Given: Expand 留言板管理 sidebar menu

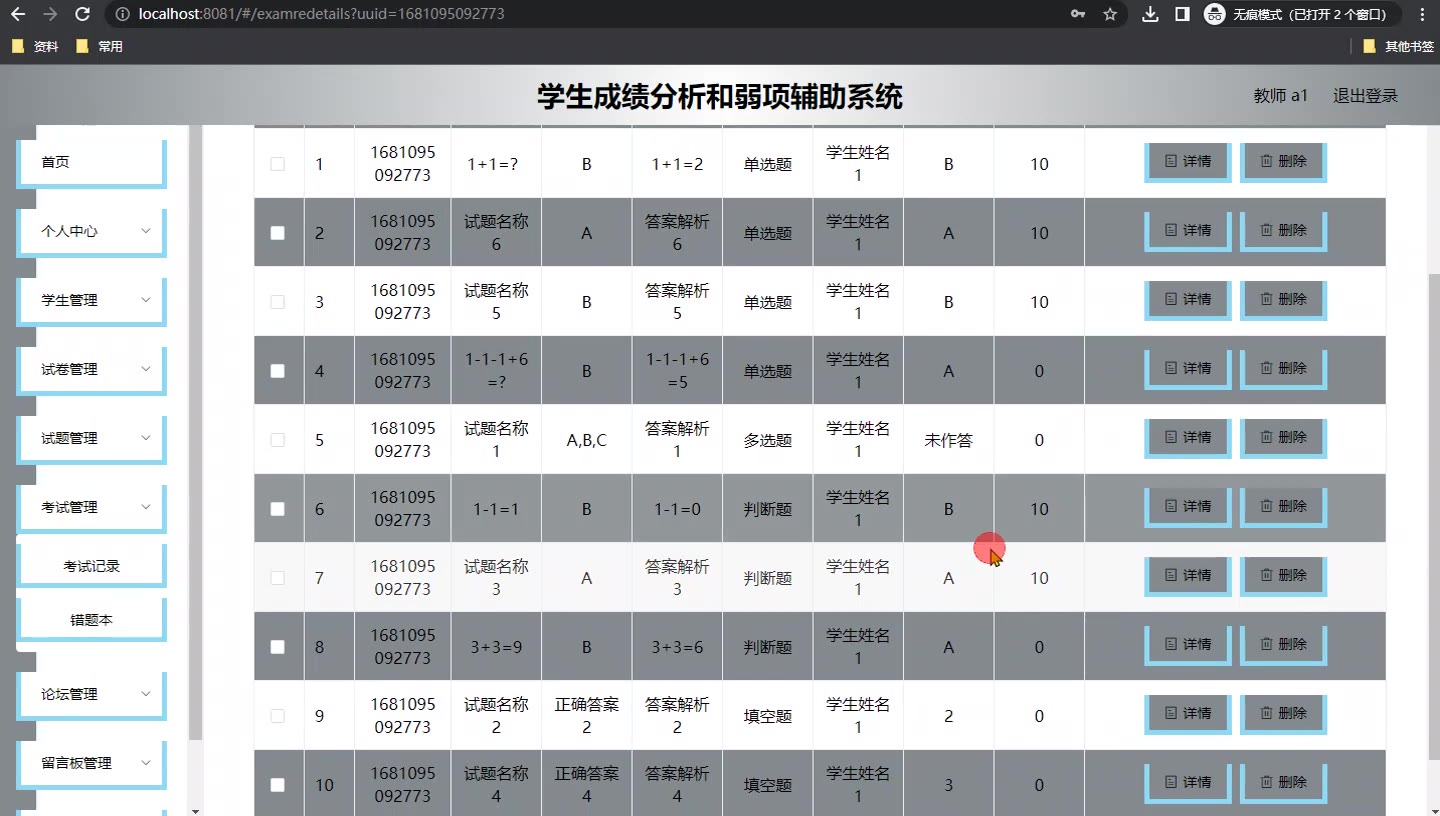Looking at the screenshot, I should pyautogui.click(x=92, y=763).
